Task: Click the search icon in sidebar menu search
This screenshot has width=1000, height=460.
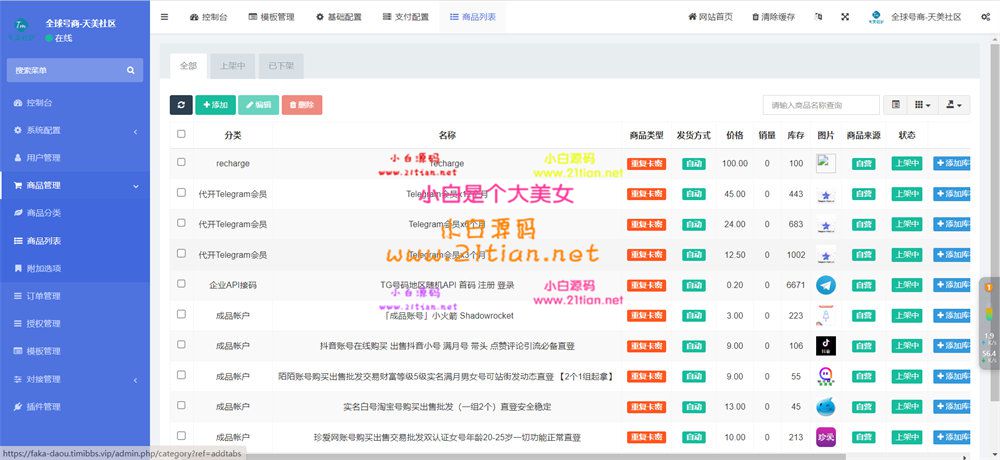Action: point(131,70)
